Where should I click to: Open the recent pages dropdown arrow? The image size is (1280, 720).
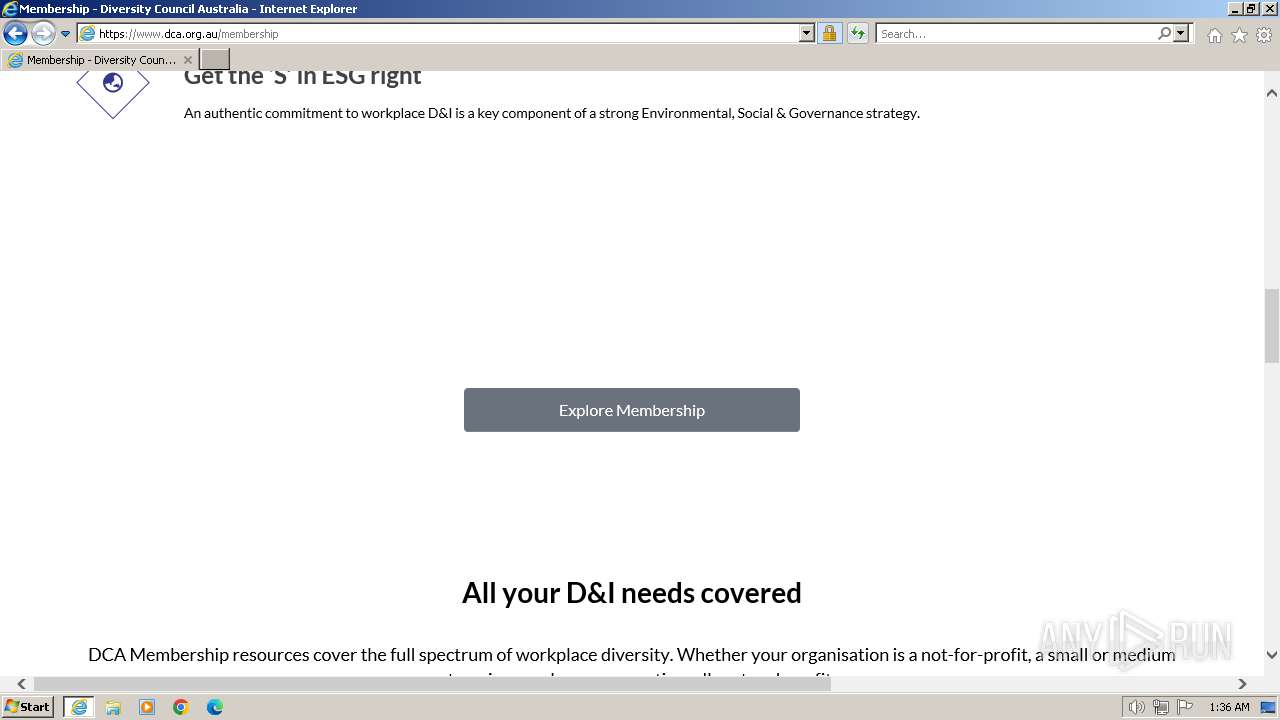[66, 34]
